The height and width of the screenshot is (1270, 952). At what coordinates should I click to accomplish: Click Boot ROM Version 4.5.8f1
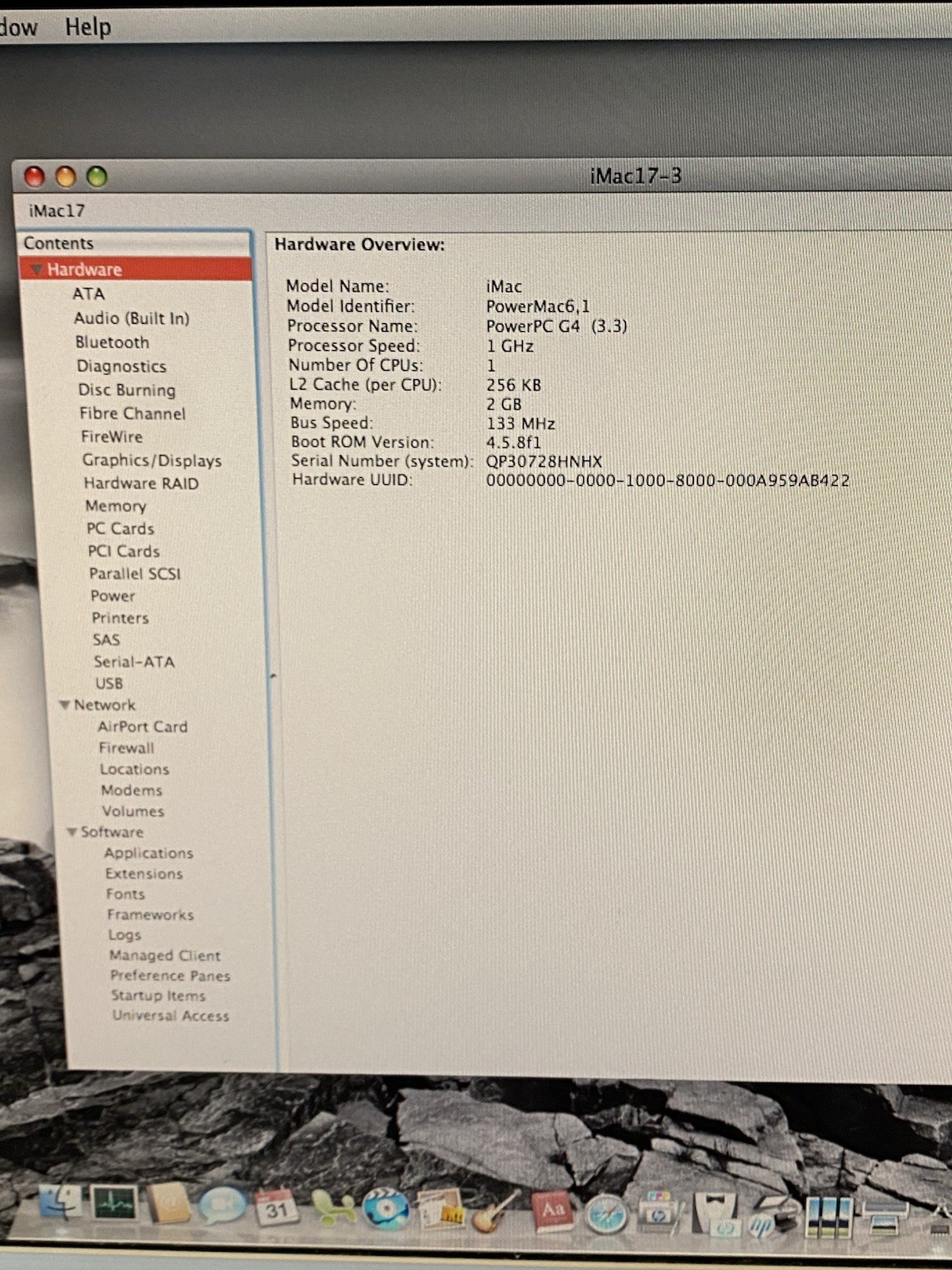(x=513, y=442)
